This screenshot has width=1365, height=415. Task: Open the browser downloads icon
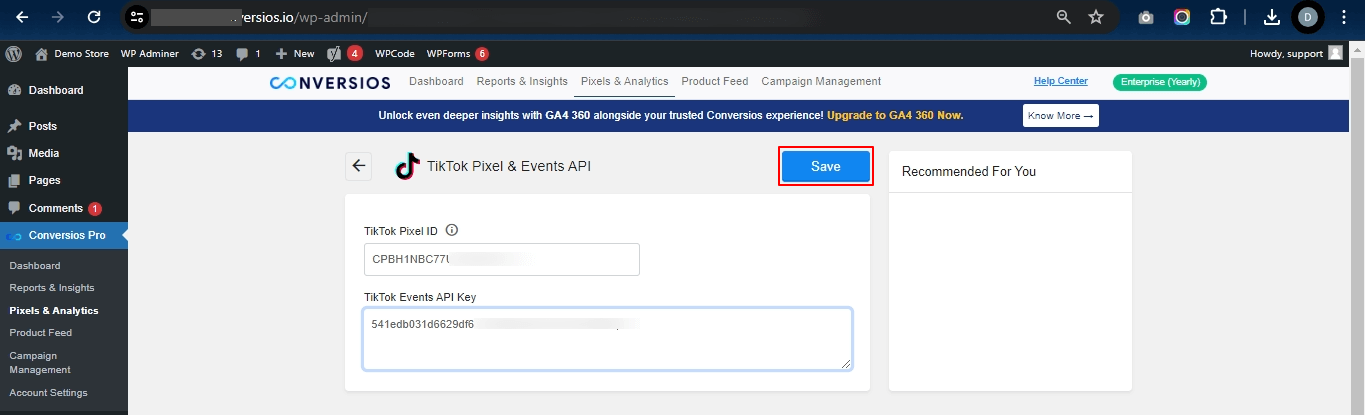click(1271, 17)
